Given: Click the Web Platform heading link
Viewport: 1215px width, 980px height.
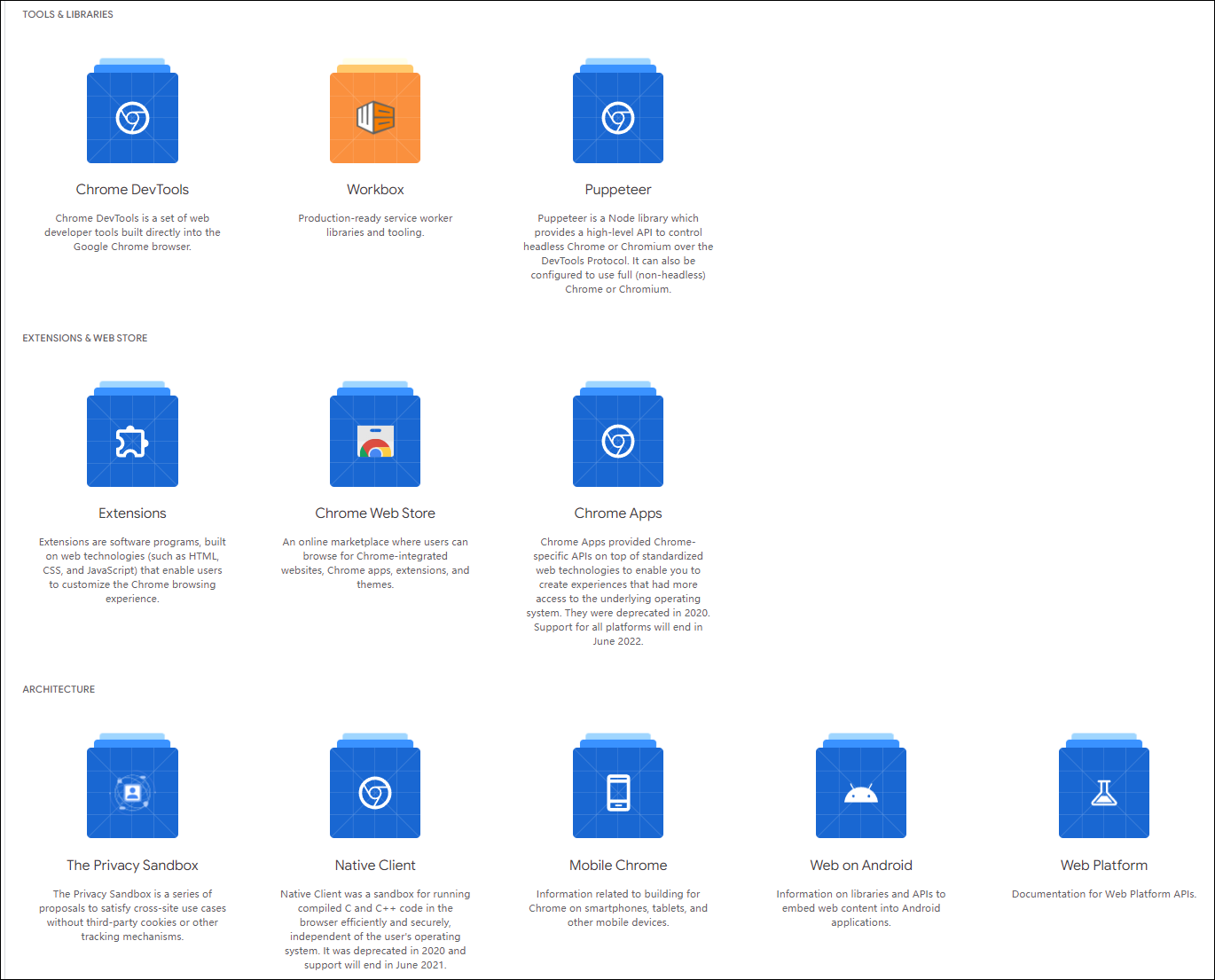Looking at the screenshot, I should (1104, 866).
